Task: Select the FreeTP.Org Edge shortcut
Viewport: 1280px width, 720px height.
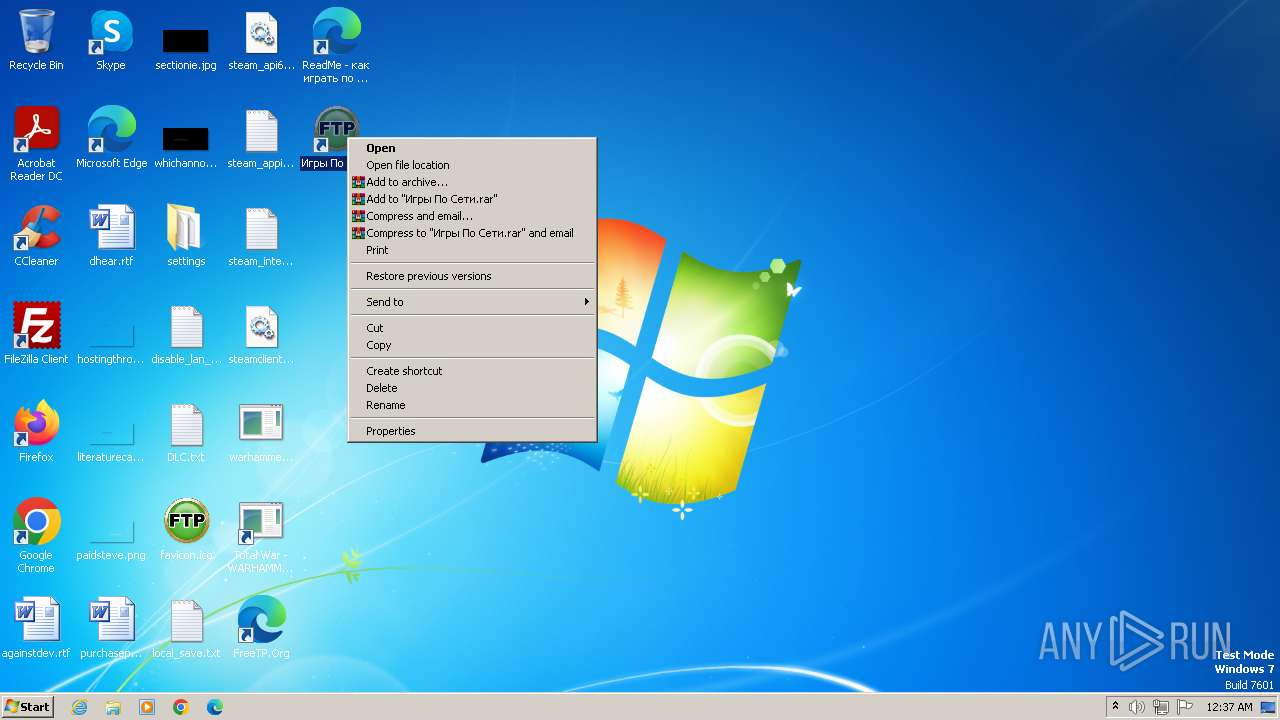Action: (x=261, y=628)
